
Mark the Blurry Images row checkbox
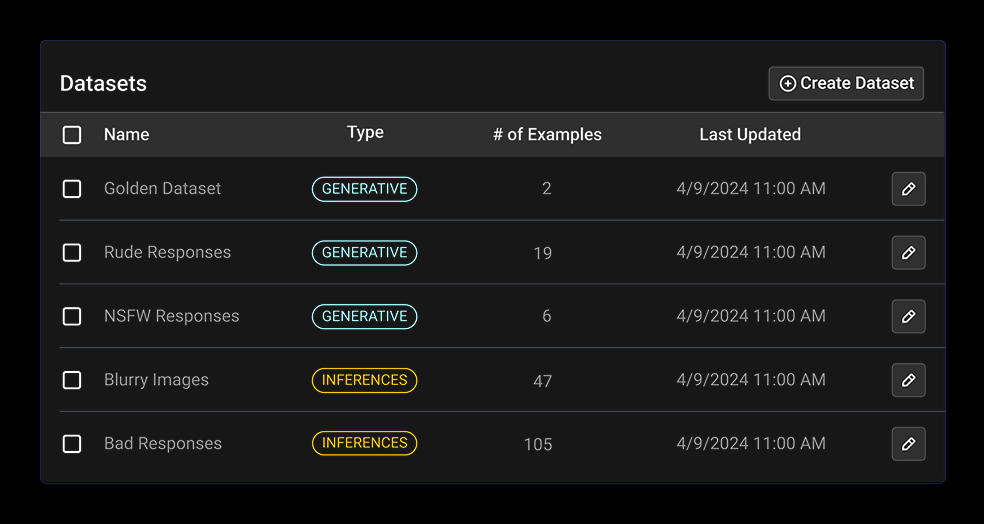coord(72,380)
